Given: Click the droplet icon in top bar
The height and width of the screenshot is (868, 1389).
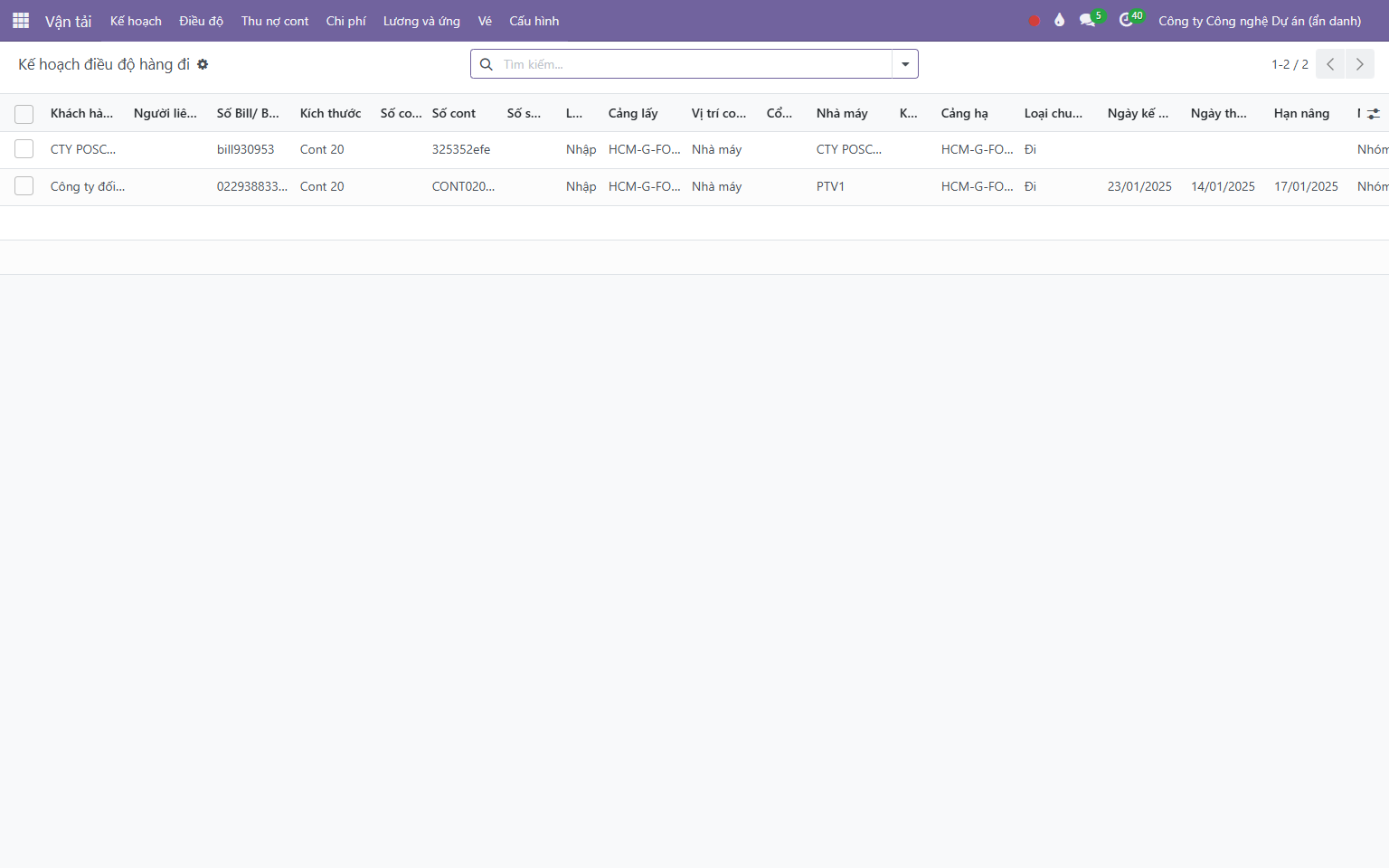Looking at the screenshot, I should click(1060, 20).
